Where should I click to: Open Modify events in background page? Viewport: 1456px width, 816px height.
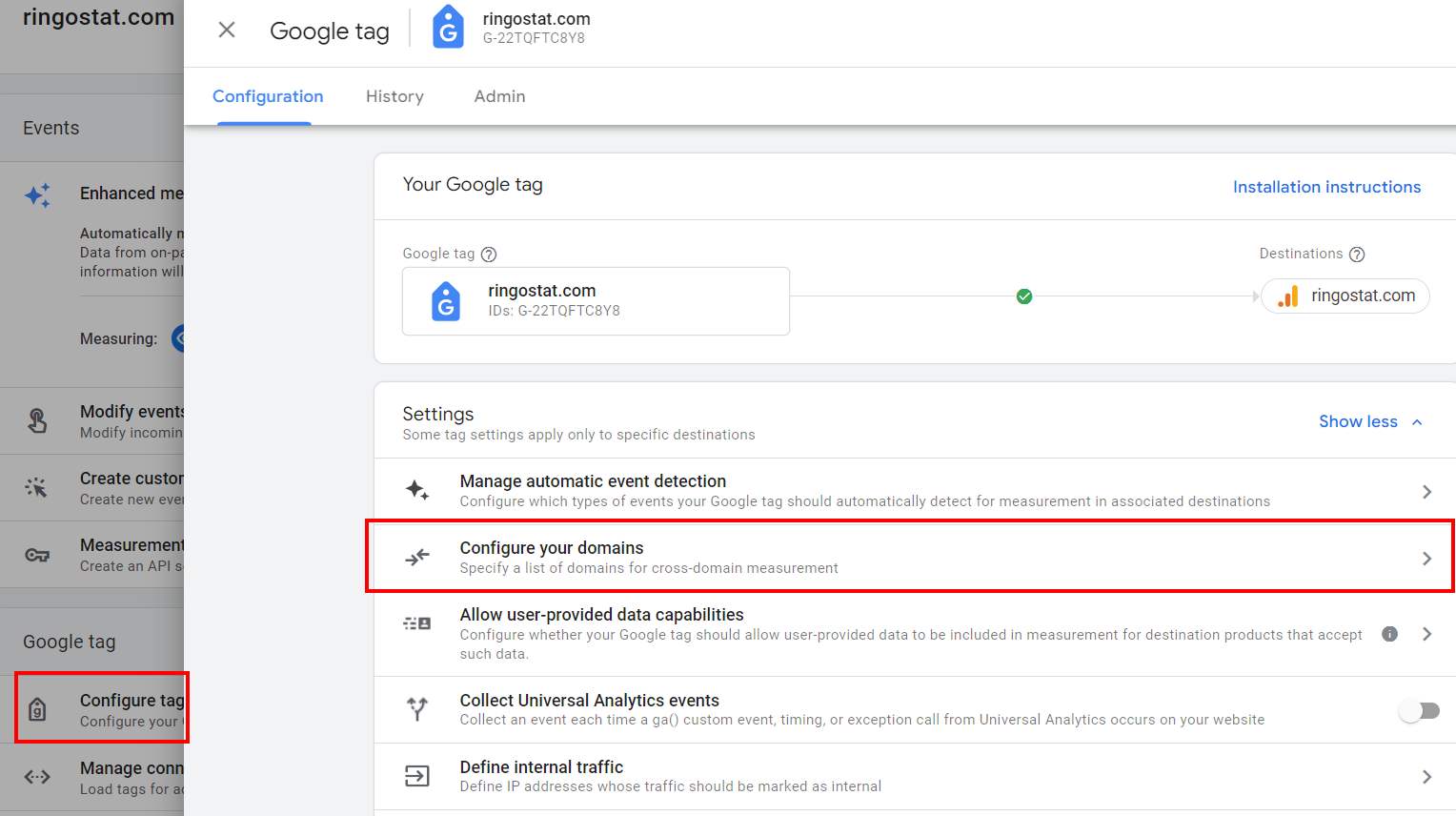tap(92, 420)
